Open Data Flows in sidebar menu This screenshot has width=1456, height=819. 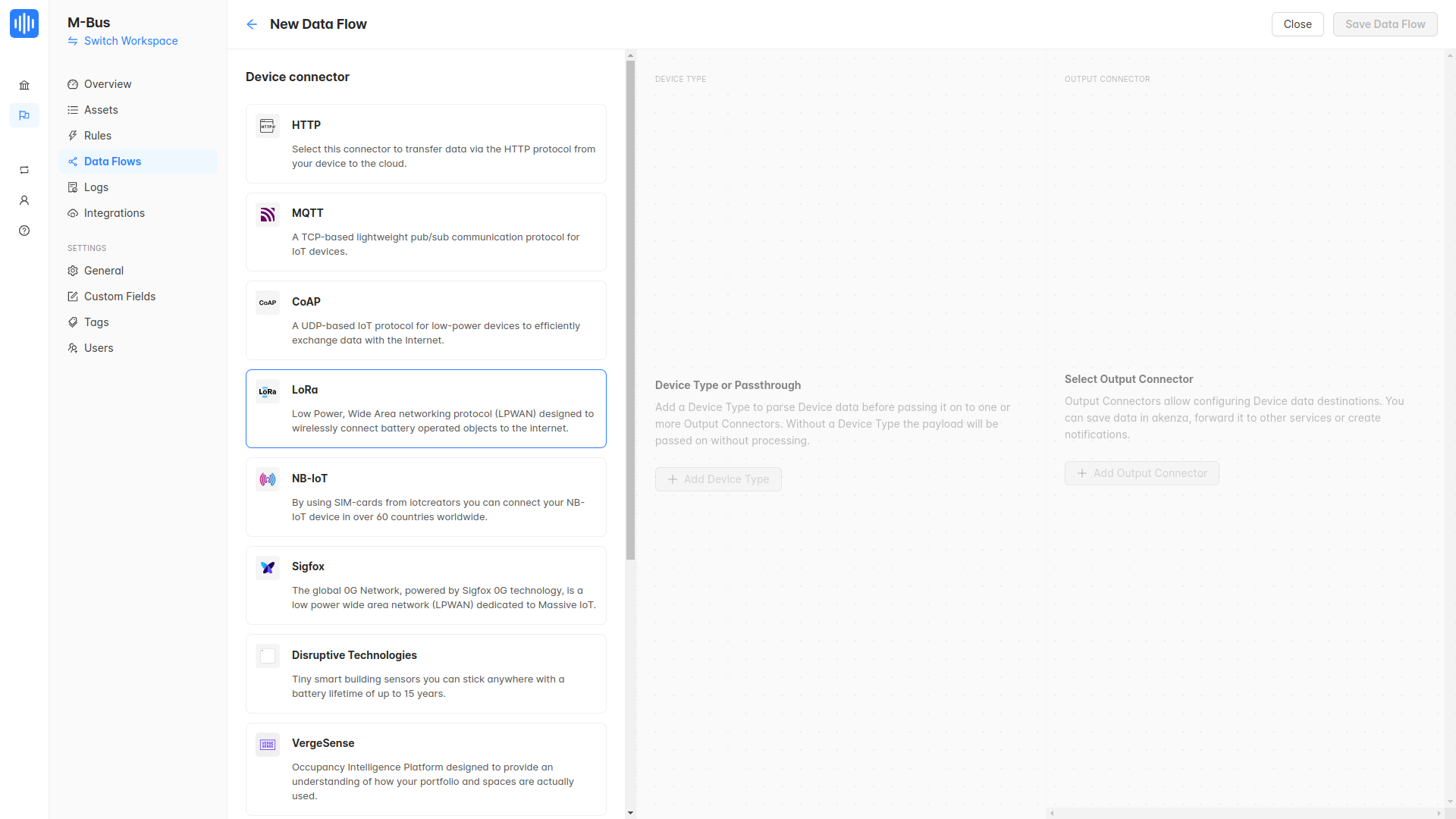[x=112, y=162]
